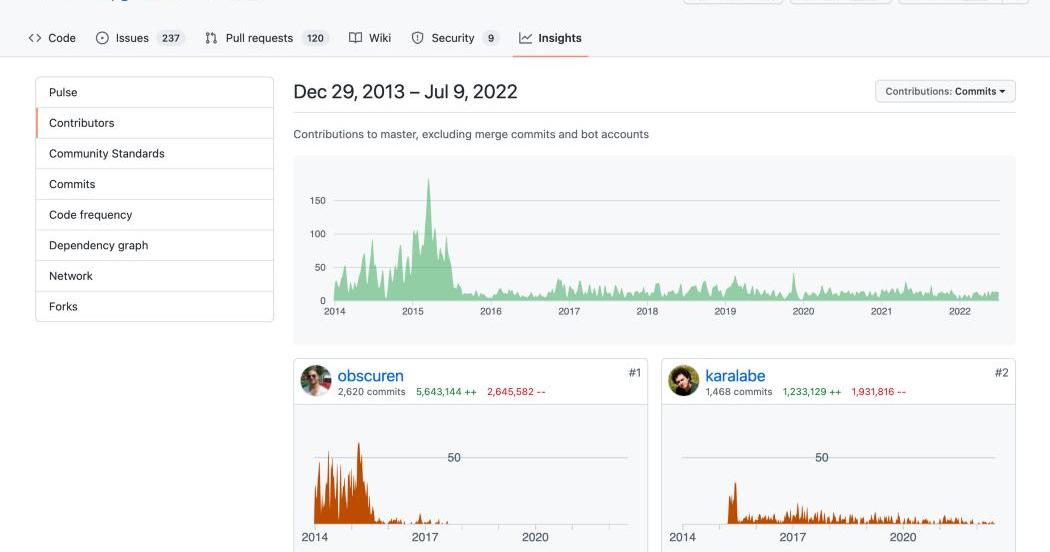The image size is (1050, 552).
Task: Open the obscuren profile link
Action: [x=370, y=376]
